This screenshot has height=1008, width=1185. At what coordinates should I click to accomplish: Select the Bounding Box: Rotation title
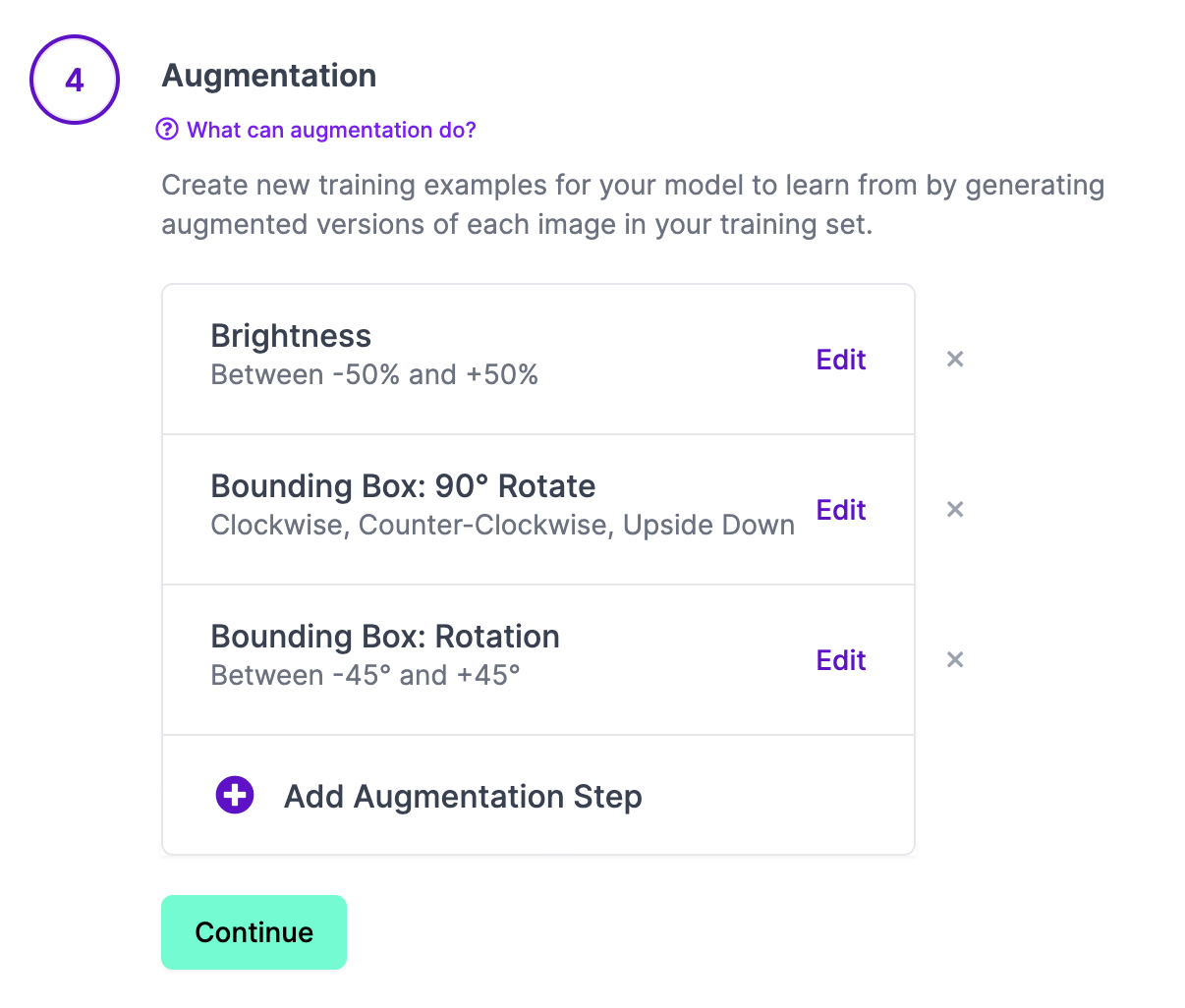pyautogui.click(x=385, y=637)
